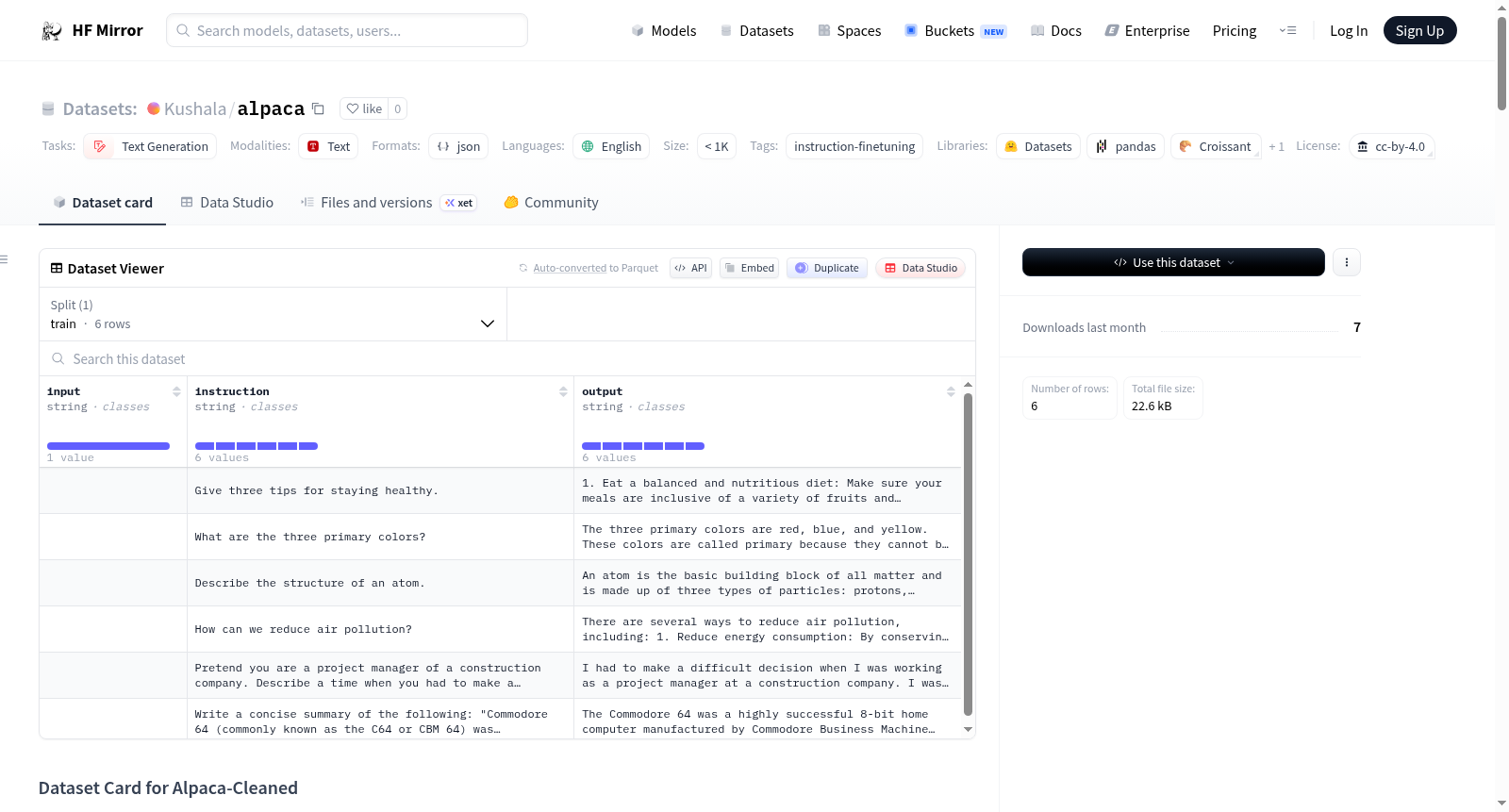Select the cc-by-4.0 license tag
Image resolution: width=1509 pixels, height=812 pixels.
pyautogui.click(x=1392, y=146)
